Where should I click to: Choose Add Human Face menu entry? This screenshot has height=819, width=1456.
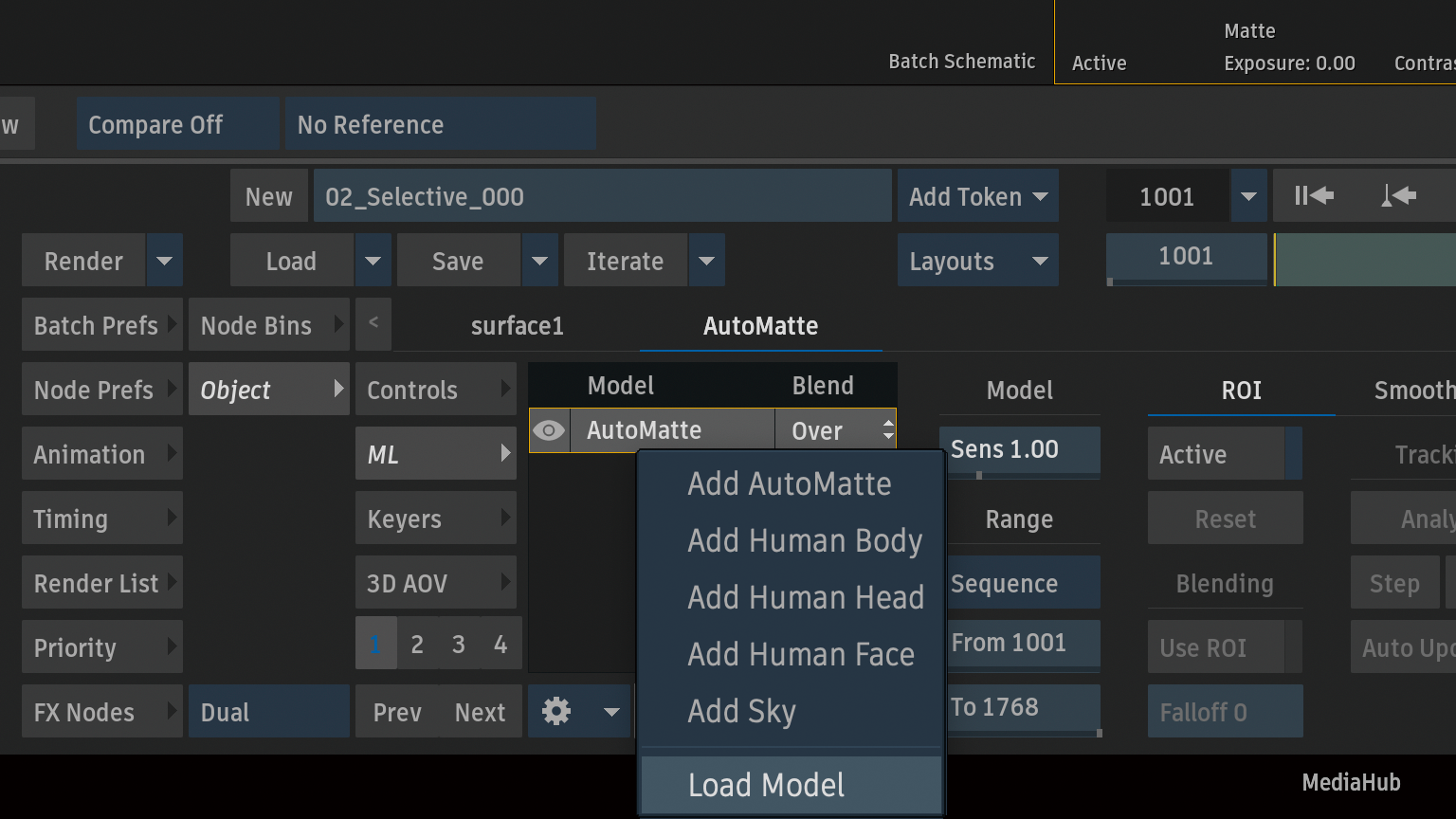tap(800, 654)
